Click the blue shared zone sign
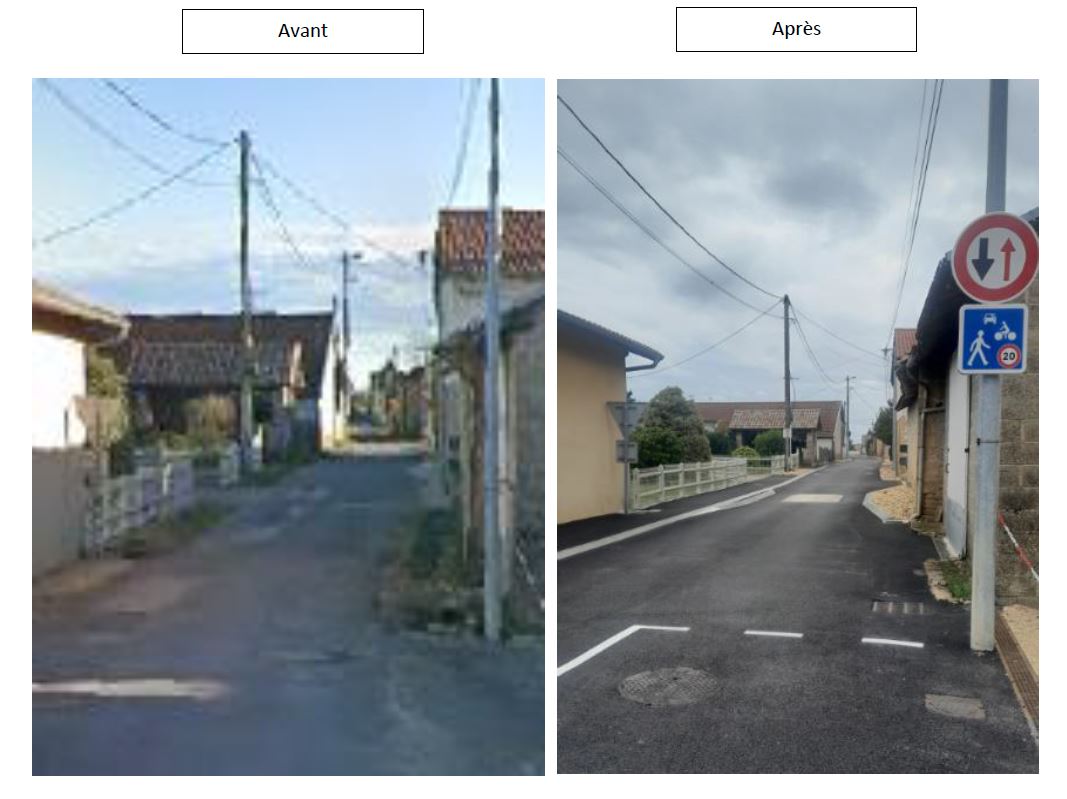Viewport: 1067px width, 799px height. pyautogui.click(x=993, y=339)
